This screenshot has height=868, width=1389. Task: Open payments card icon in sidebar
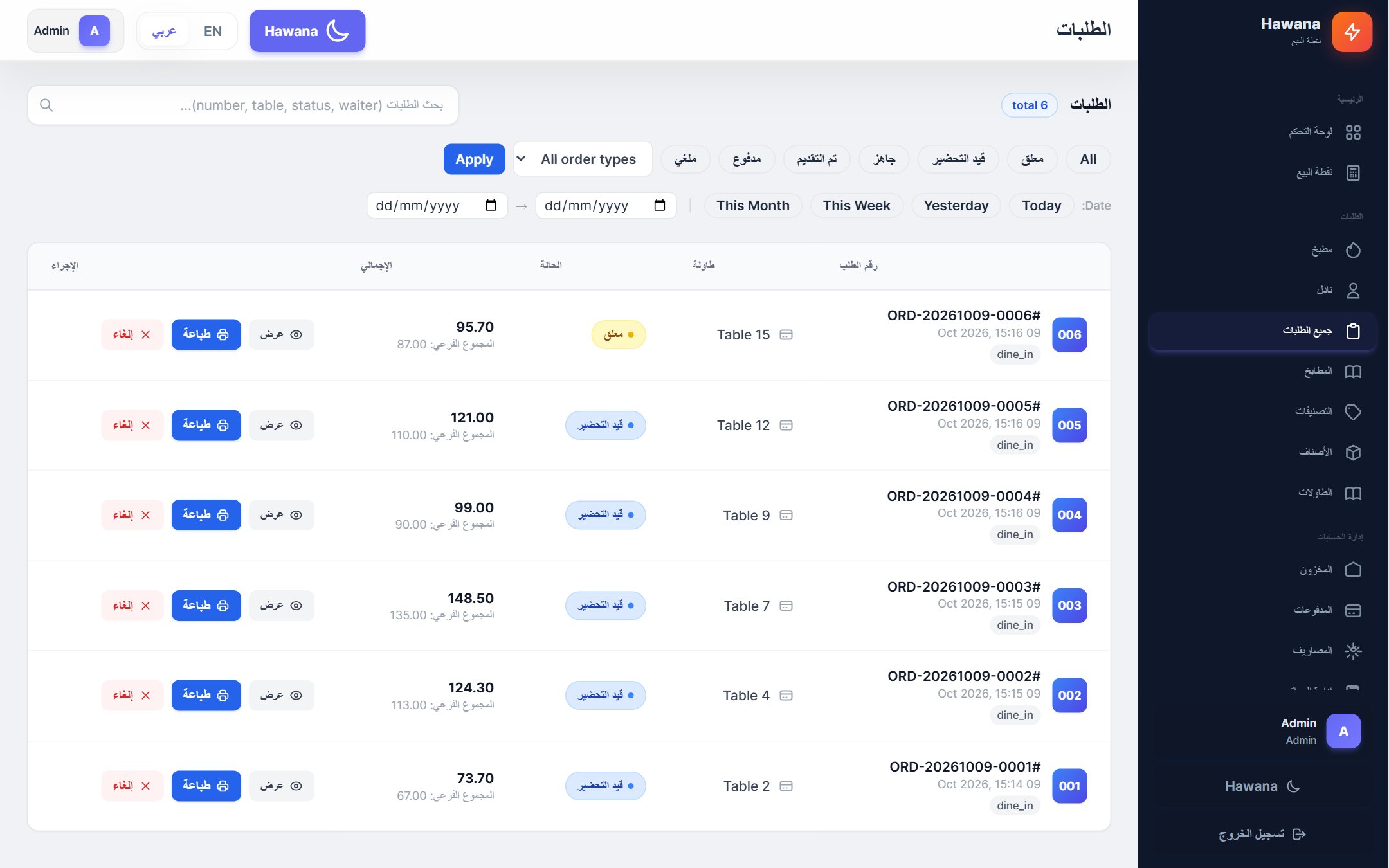(x=1353, y=610)
